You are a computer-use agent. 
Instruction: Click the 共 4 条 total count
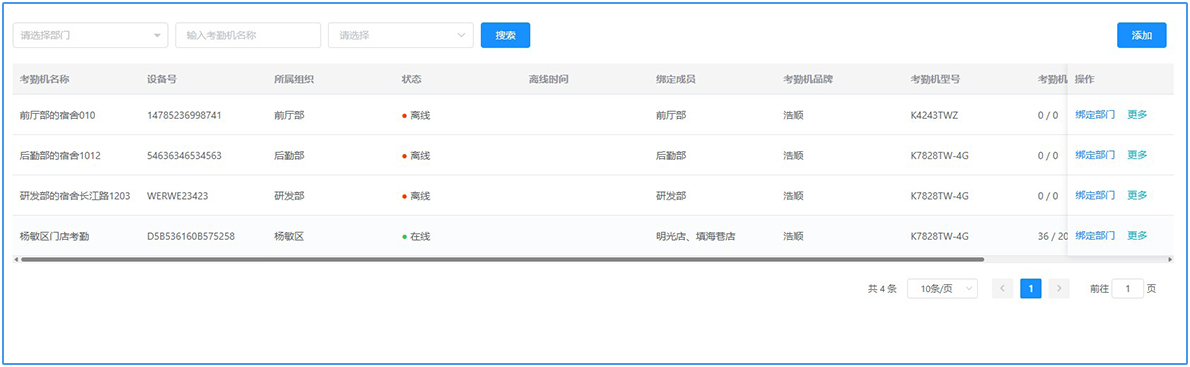click(x=883, y=289)
